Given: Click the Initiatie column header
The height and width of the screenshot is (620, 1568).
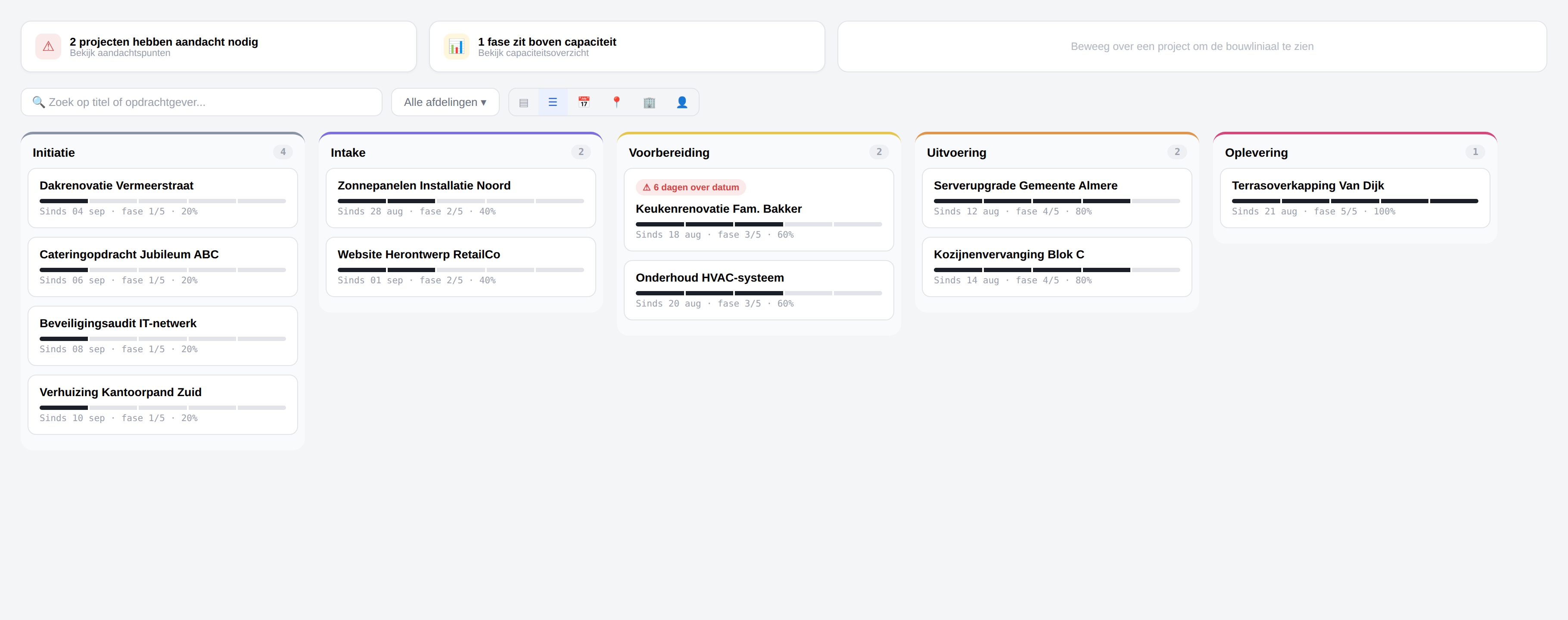Looking at the screenshot, I should point(53,152).
